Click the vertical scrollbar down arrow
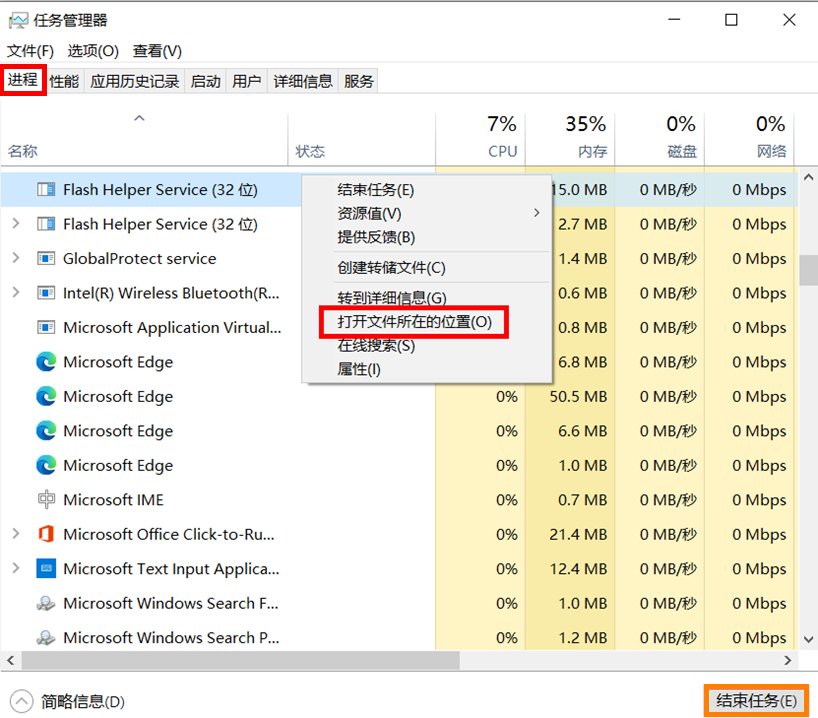Viewport: 818px width, 718px height. tap(808, 639)
